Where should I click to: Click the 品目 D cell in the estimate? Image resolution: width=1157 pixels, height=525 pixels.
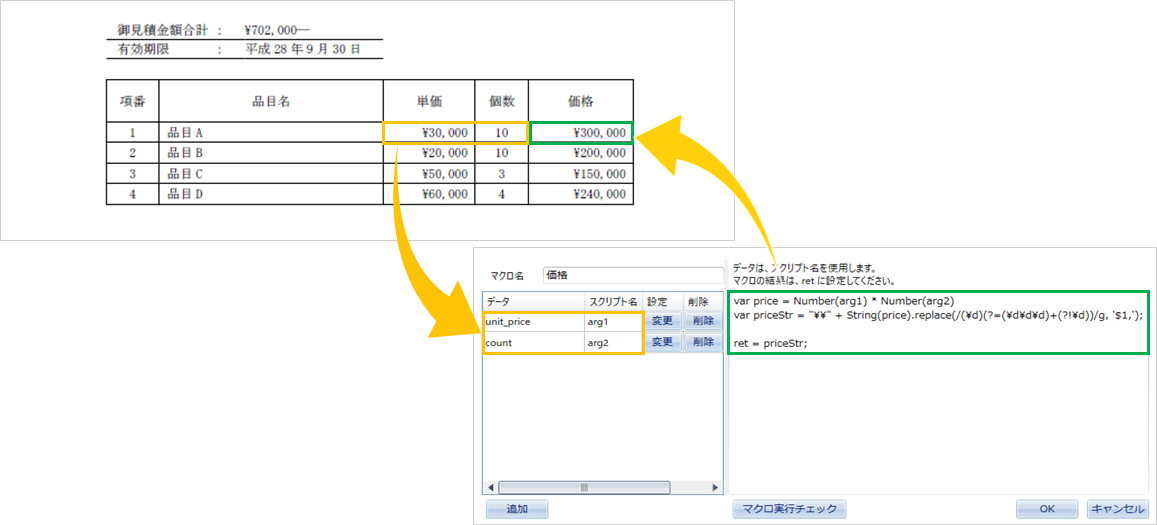click(x=271, y=194)
